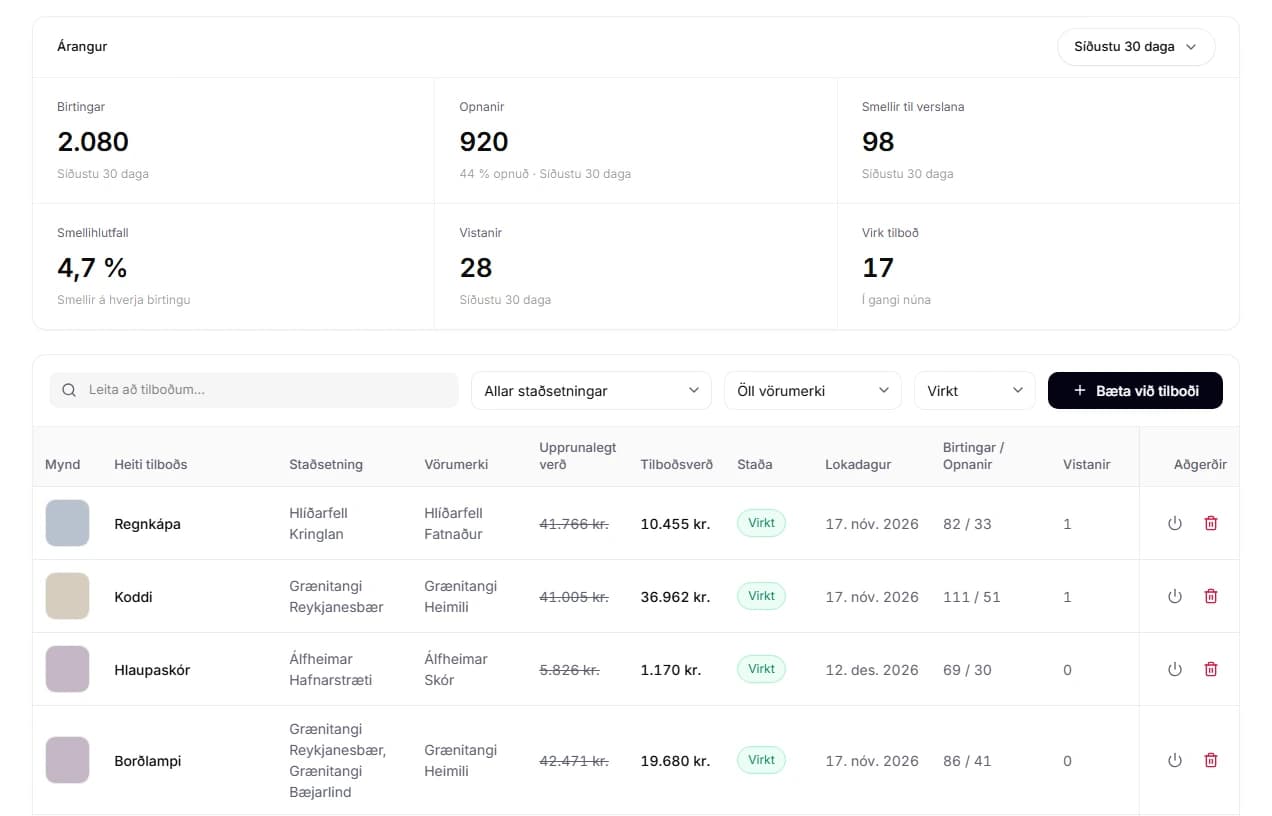The width and height of the screenshot is (1272, 816).
Task: Select the Virkt badge for Hlaupaskór
Action: click(761, 669)
